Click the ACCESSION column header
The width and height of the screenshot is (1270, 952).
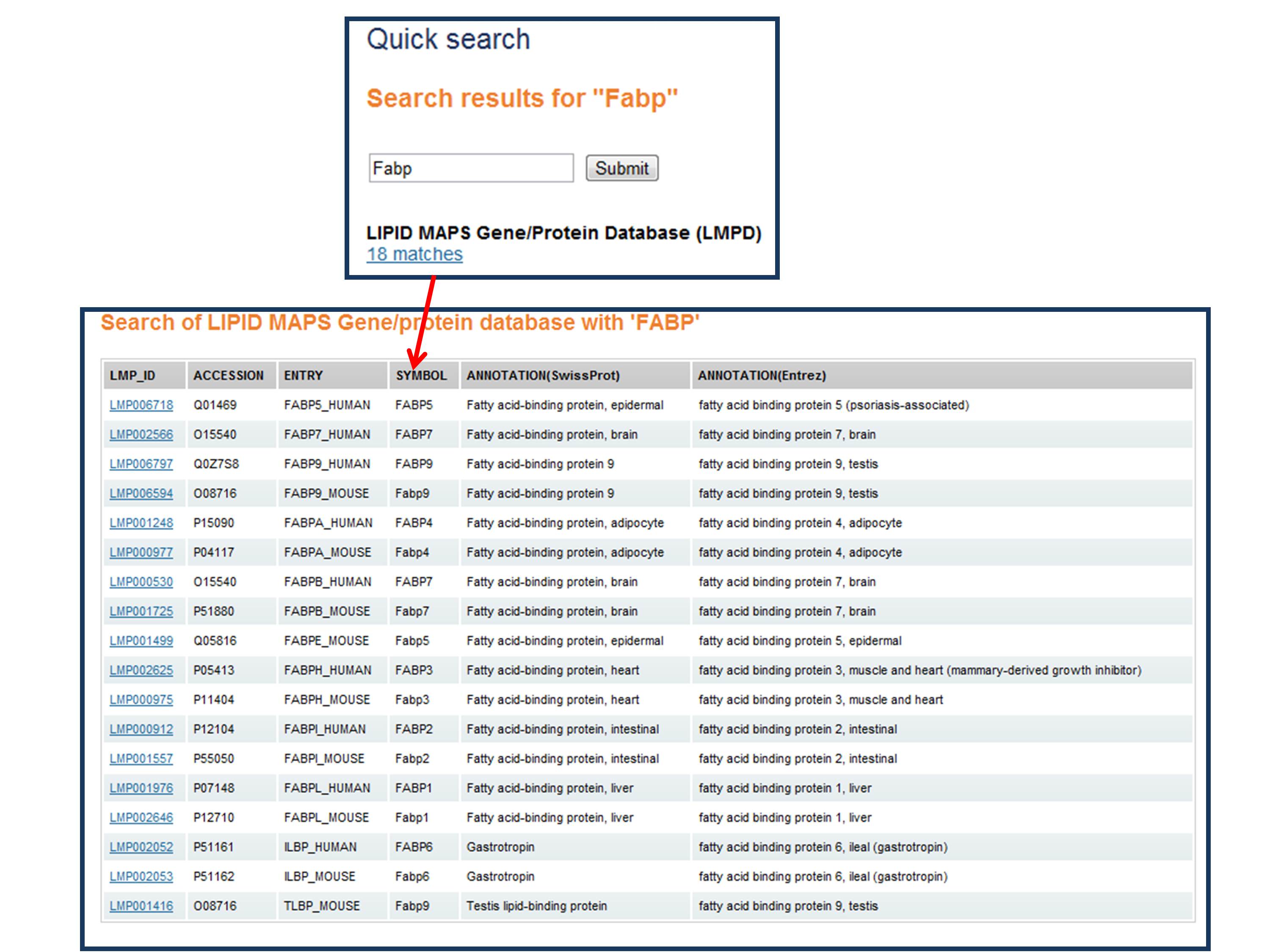[x=228, y=375]
